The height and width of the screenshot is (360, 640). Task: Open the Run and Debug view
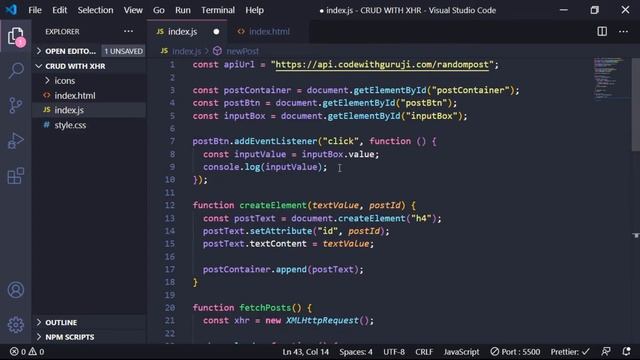click(x=16, y=141)
